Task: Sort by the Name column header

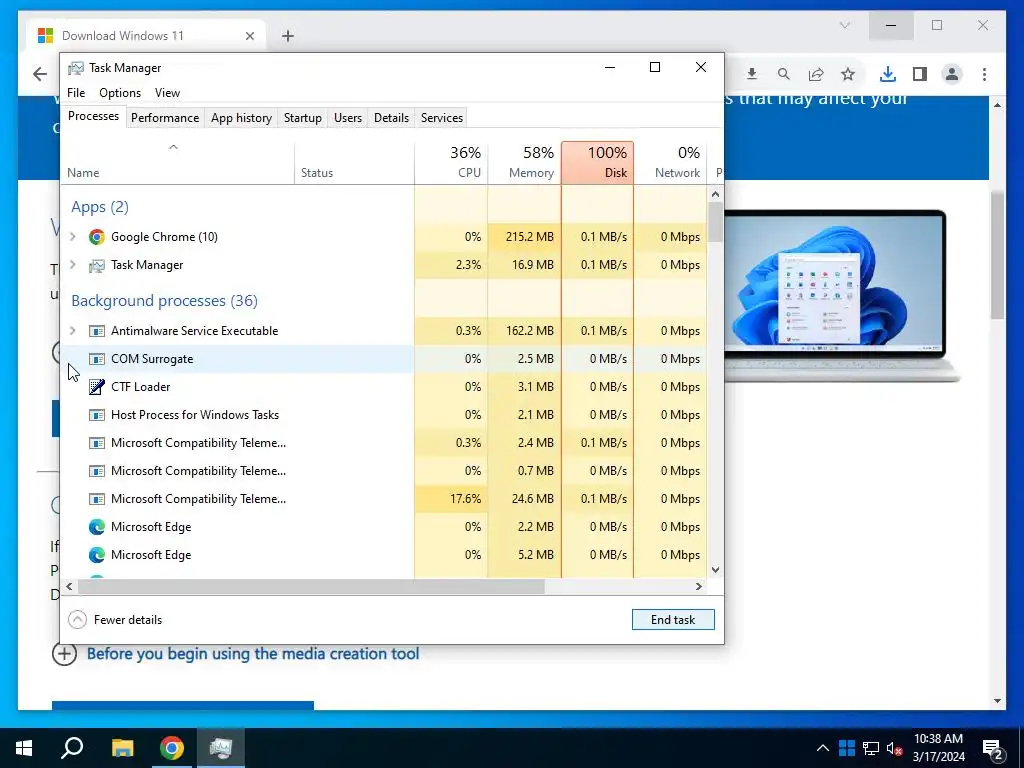Action: tap(177, 163)
